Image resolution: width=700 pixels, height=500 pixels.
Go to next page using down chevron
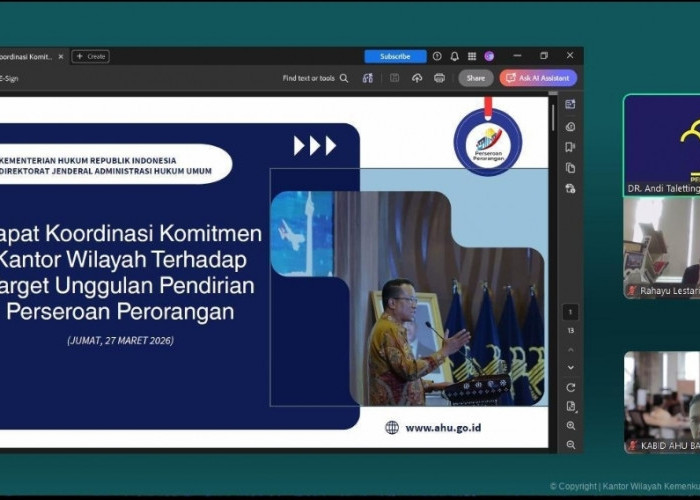[x=571, y=368]
